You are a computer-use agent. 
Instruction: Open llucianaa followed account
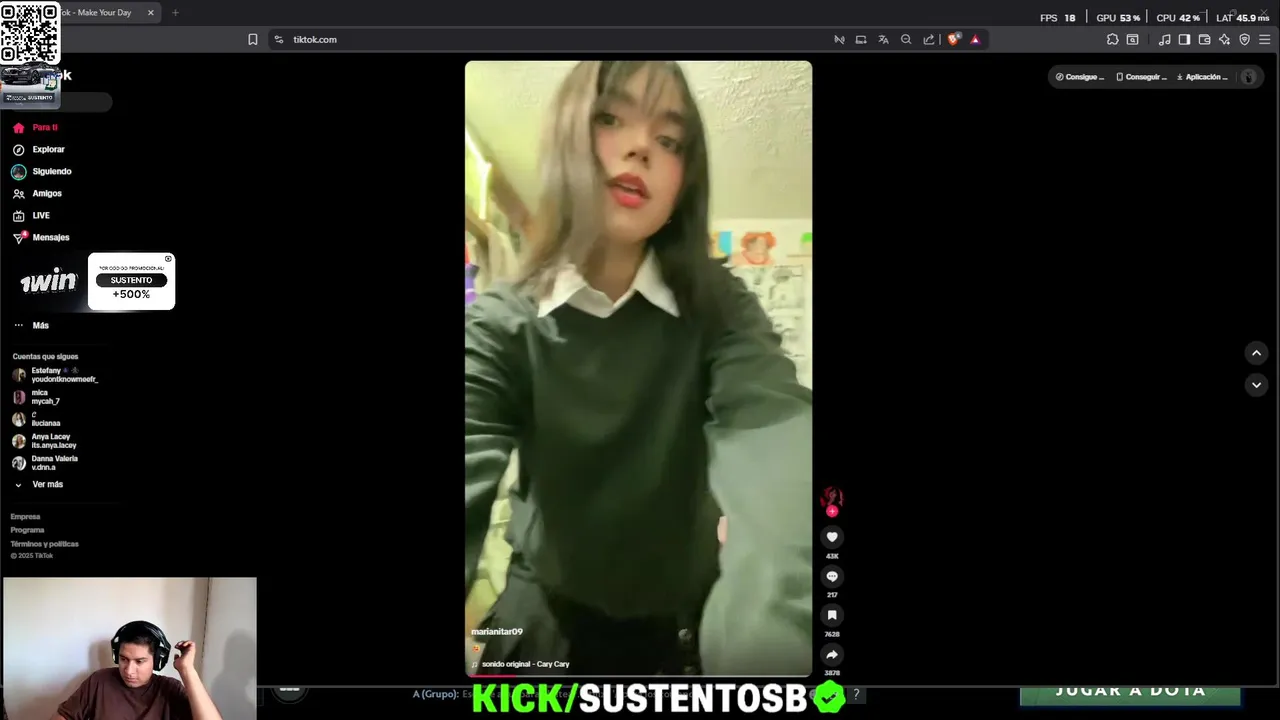(36, 419)
